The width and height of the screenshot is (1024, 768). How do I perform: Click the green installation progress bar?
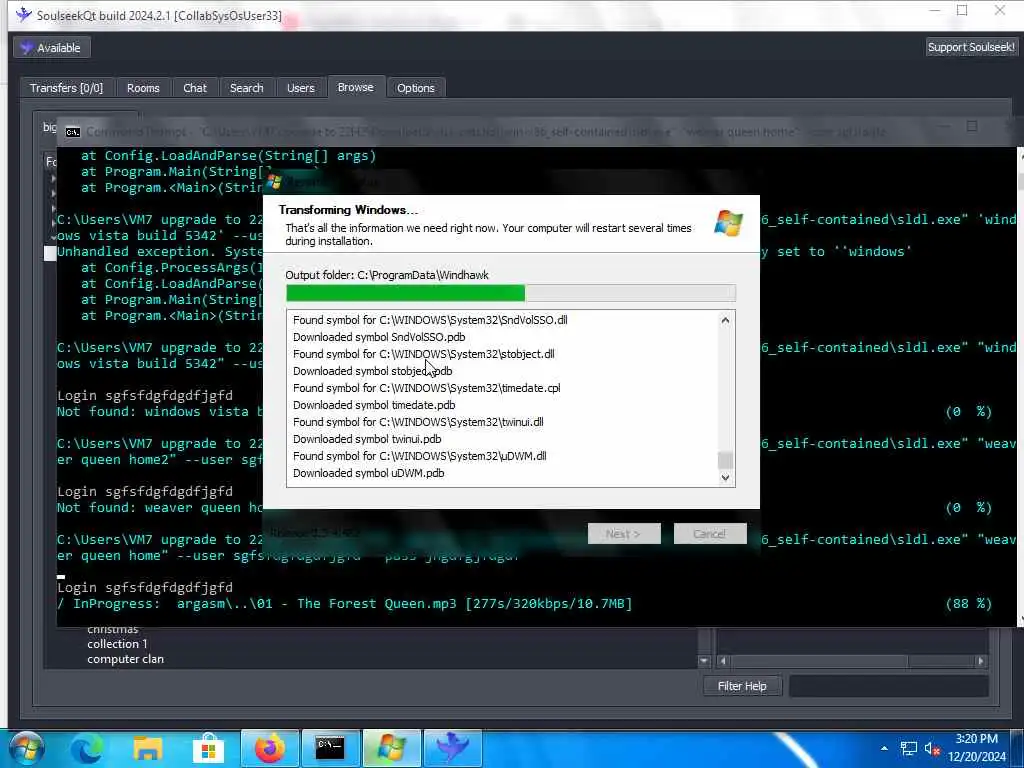[511, 293]
